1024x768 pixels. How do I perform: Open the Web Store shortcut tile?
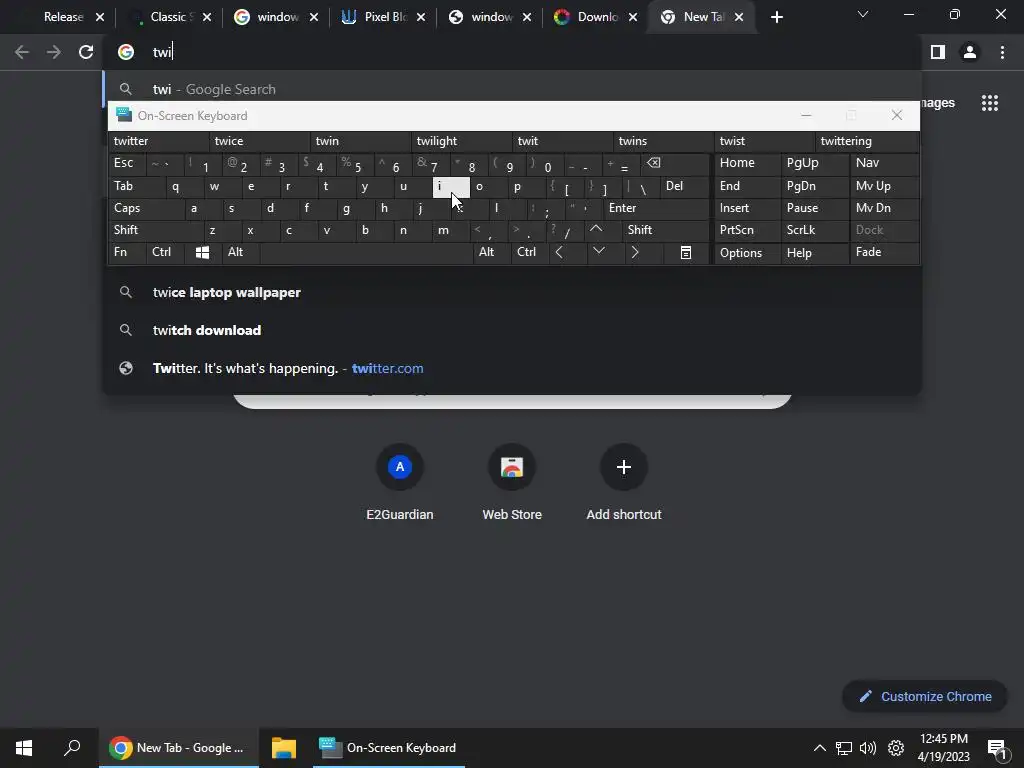pyautogui.click(x=512, y=483)
